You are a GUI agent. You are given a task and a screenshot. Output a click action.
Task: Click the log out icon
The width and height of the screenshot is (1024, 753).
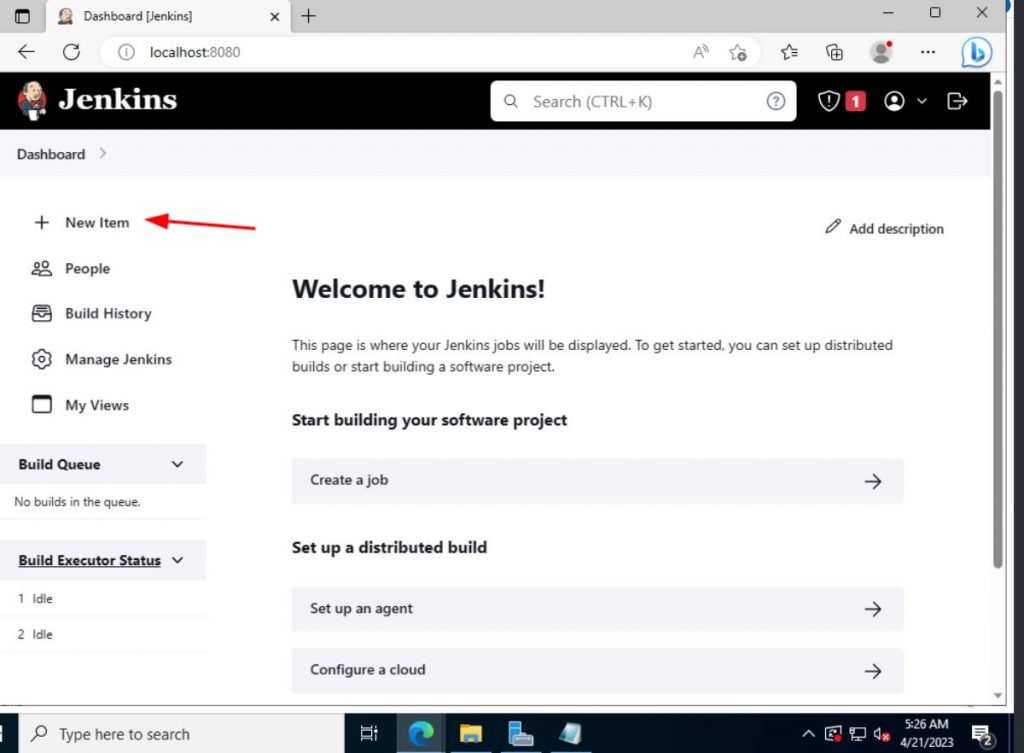(957, 100)
